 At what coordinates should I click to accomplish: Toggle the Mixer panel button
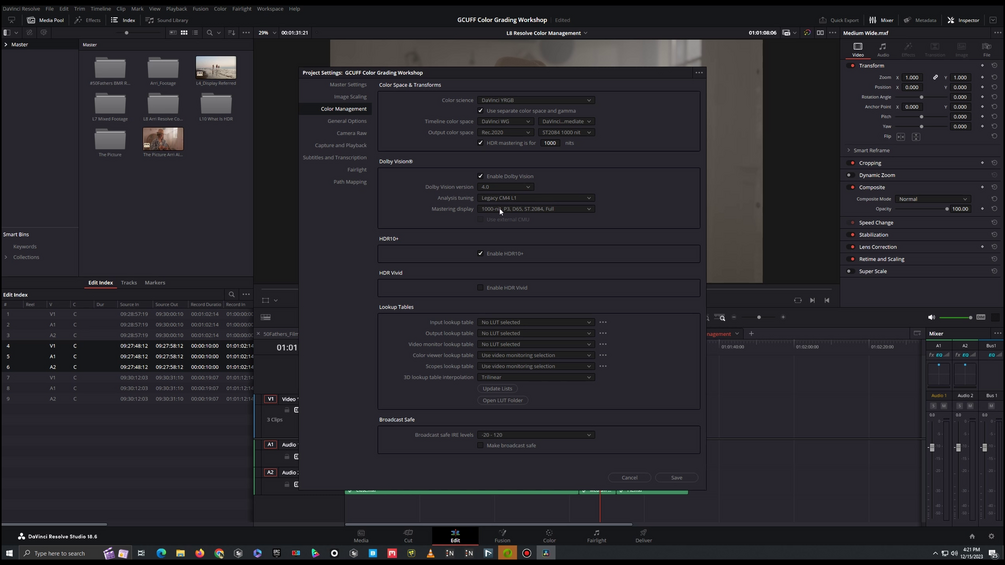pyautogui.click(x=881, y=20)
